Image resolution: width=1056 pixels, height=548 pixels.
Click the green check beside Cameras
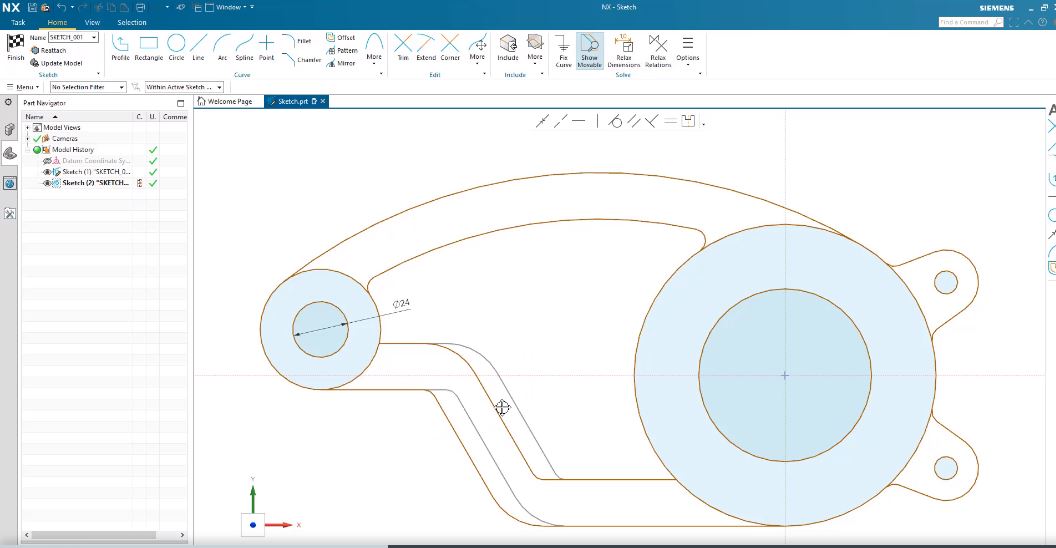coord(37,139)
